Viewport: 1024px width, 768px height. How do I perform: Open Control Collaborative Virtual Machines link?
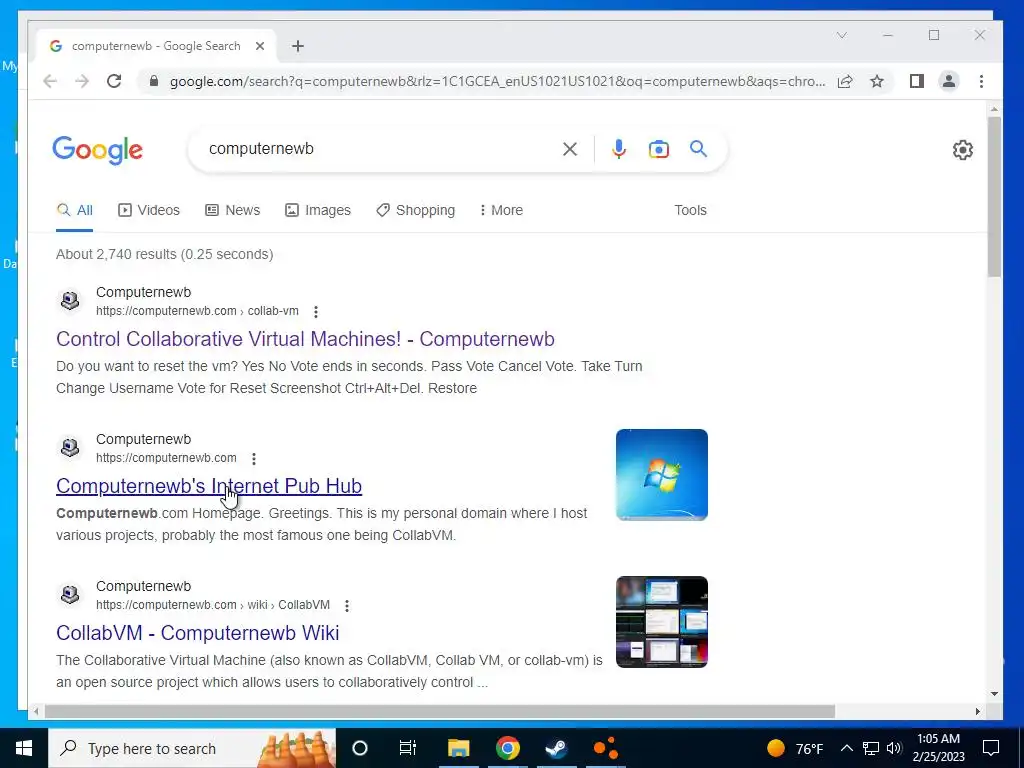click(305, 339)
